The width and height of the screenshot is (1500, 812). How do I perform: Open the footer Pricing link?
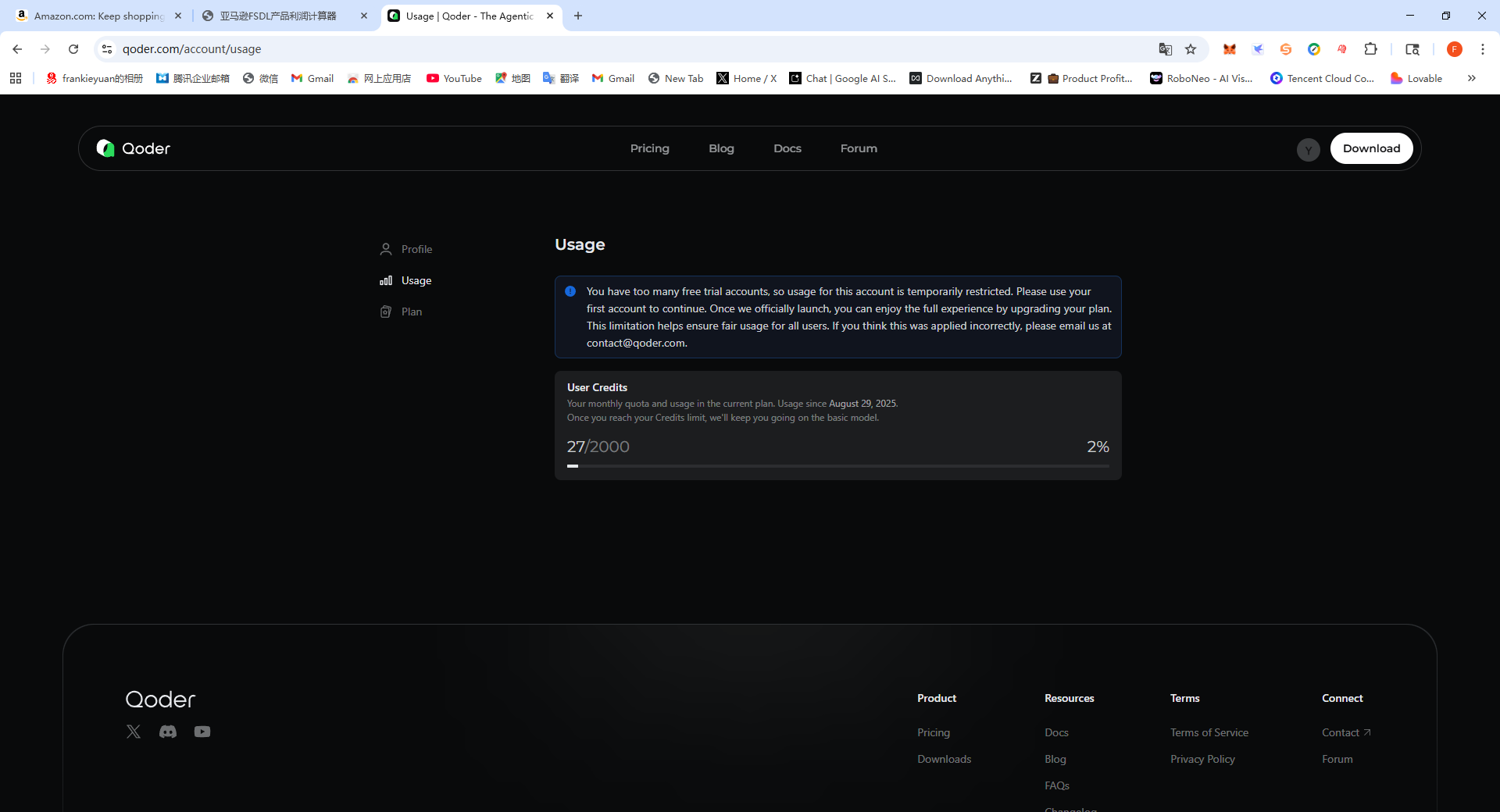934,732
